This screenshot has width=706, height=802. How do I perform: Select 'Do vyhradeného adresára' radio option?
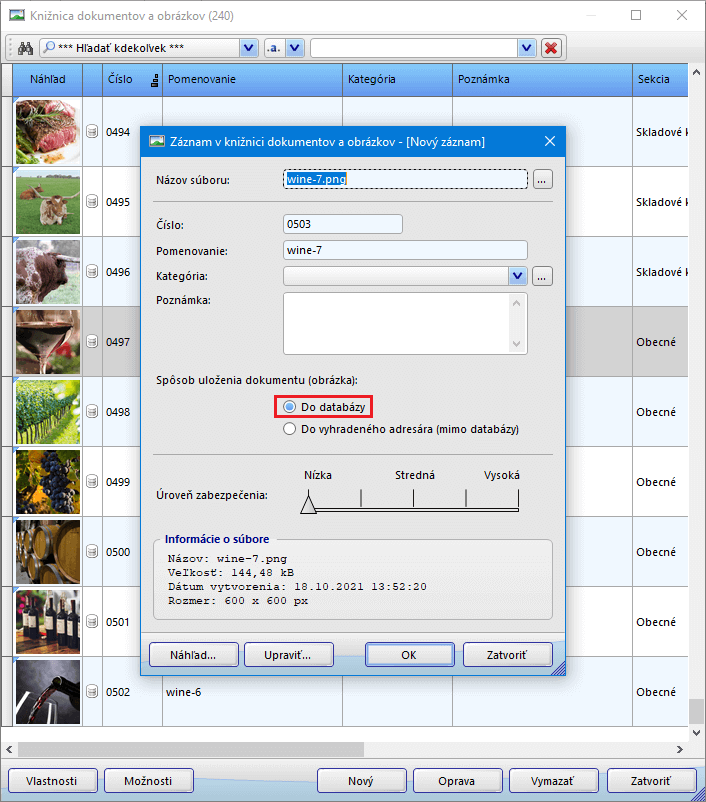coord(290,429)
